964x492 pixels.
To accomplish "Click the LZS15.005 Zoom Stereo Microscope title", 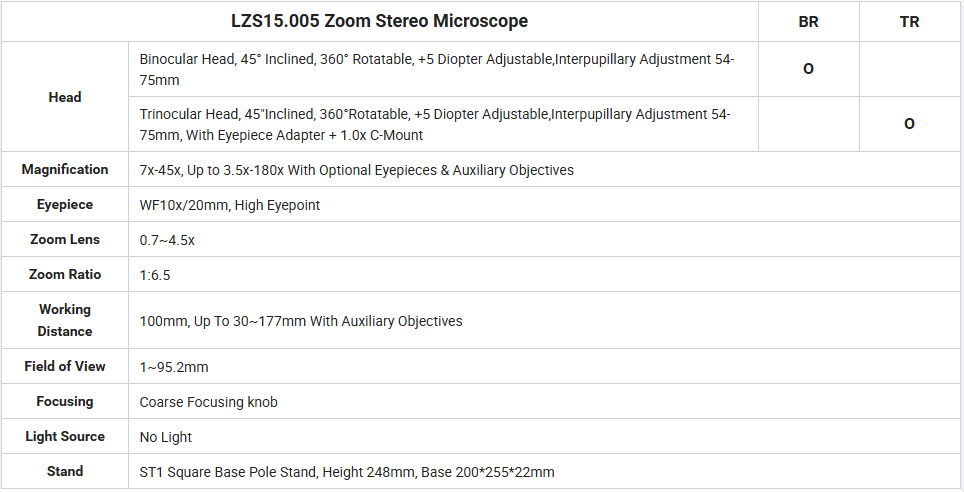I will pos(379,21).
